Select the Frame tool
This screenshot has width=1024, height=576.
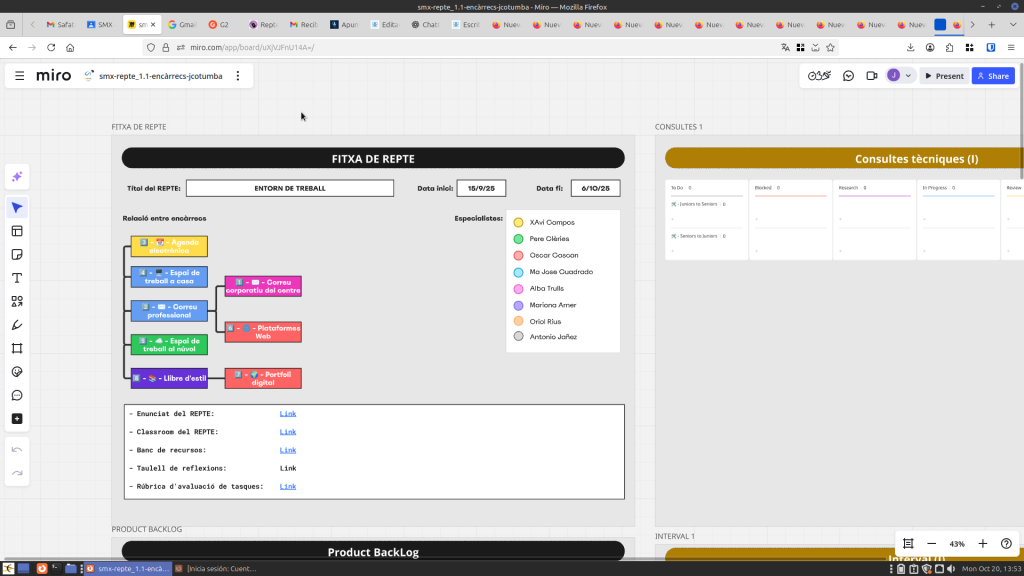pyautogui.click(x=17, y=348)
